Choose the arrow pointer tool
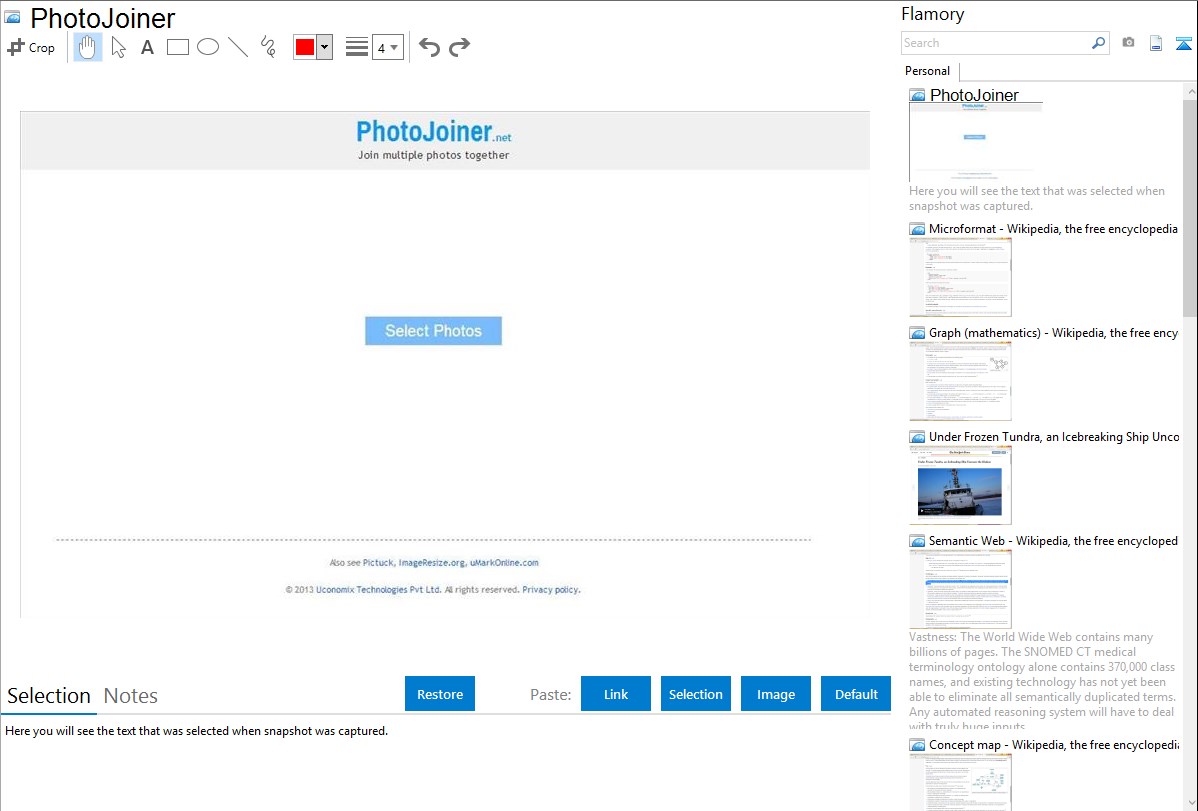 pyautogui.click(x=118, y=47)
